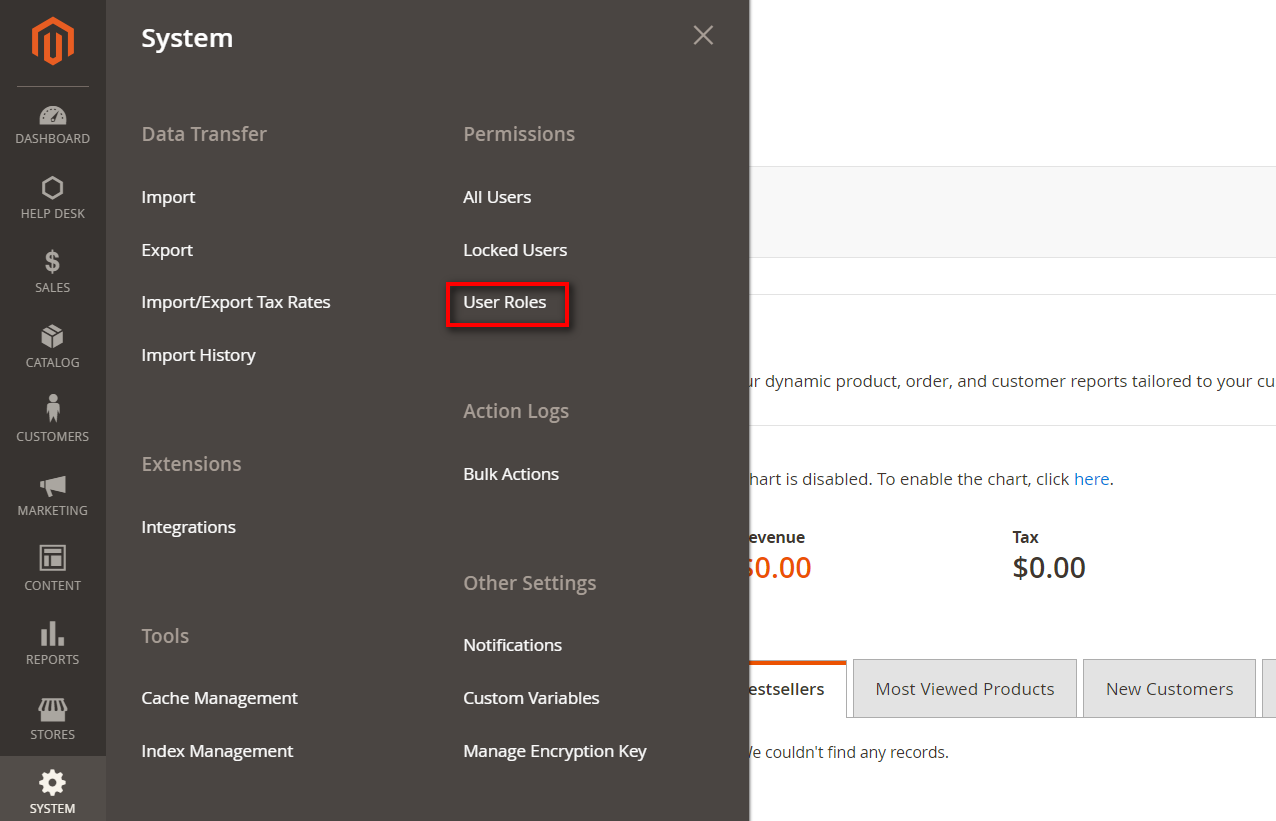1276x821 pixels.
Task: Open the Content layout icon
Action: [x=52, y=559]
